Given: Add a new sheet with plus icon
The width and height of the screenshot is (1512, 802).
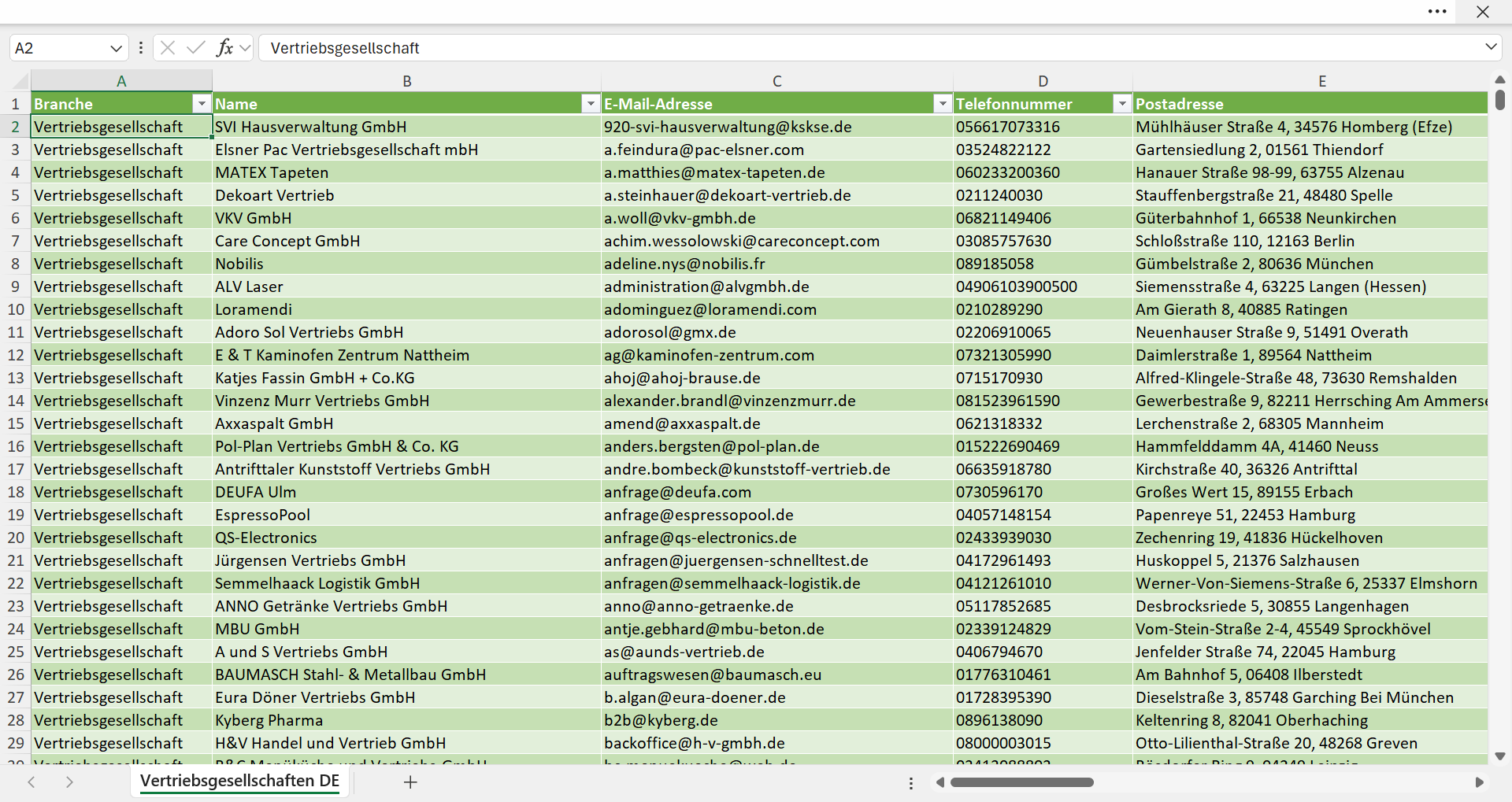Looking at the screenshot, I should [410, 782].
